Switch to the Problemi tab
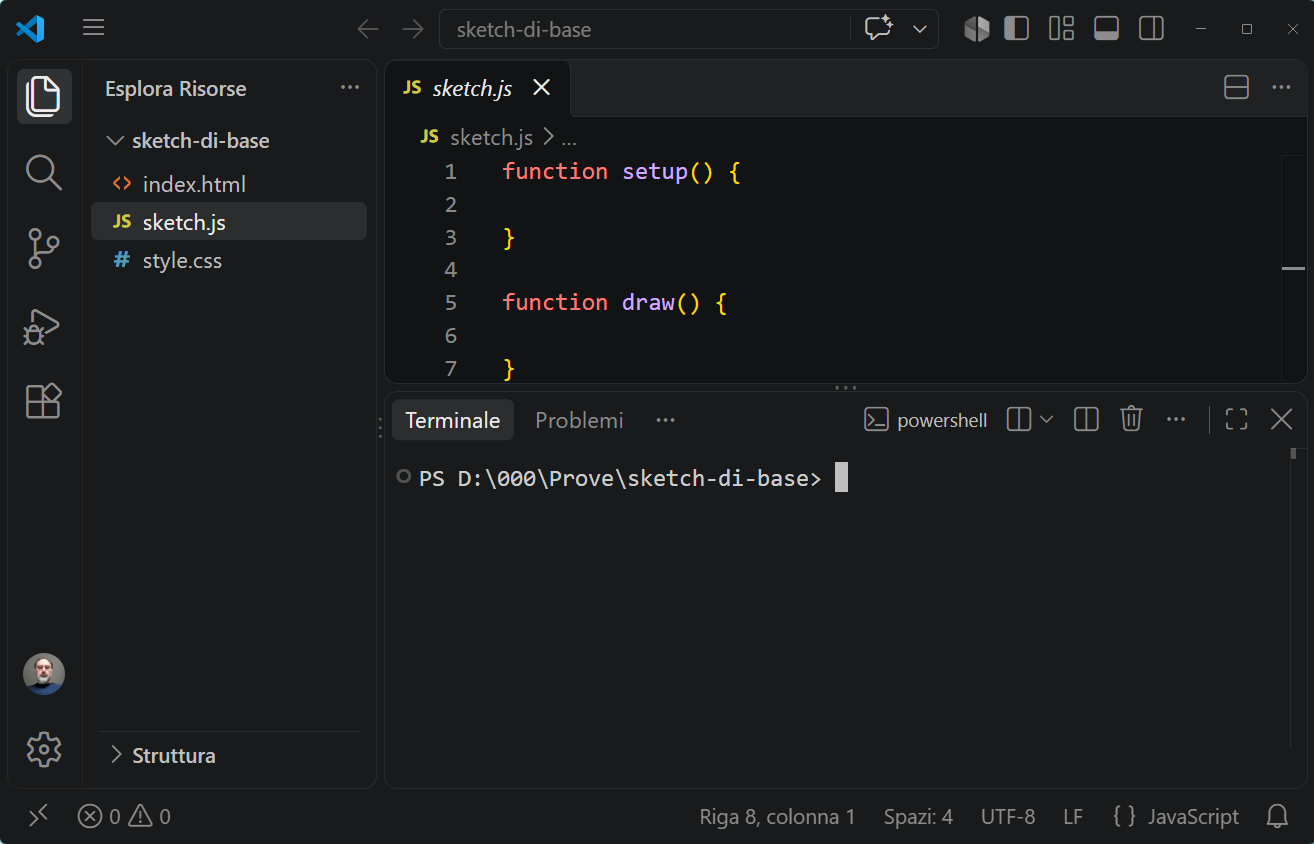The image size is (1314, 844). click(579, 420)
